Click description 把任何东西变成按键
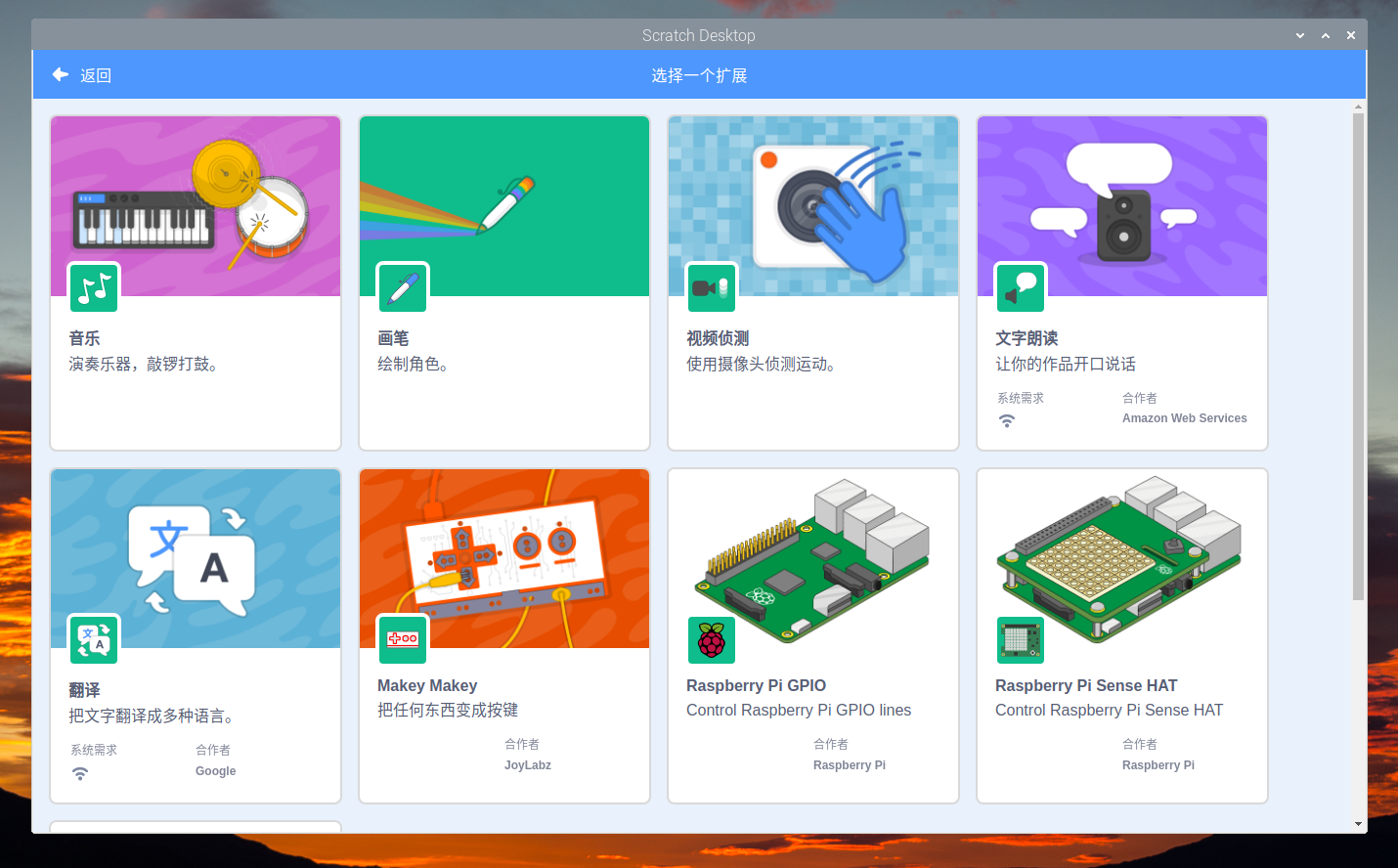 pos(448,710)
